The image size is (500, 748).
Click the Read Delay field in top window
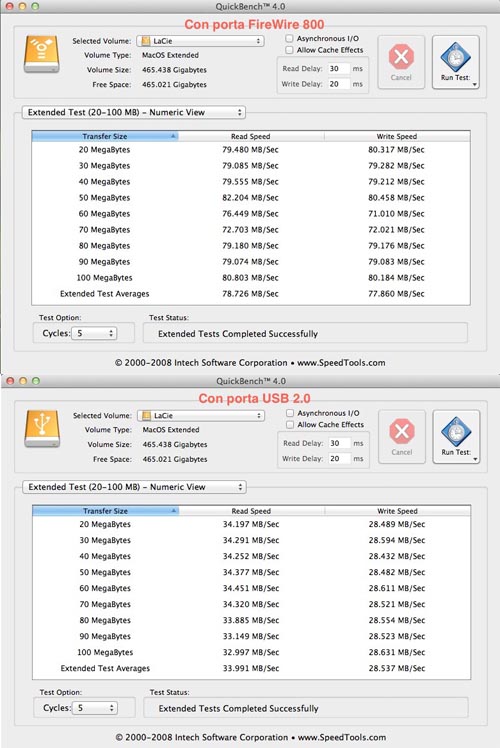338,69
